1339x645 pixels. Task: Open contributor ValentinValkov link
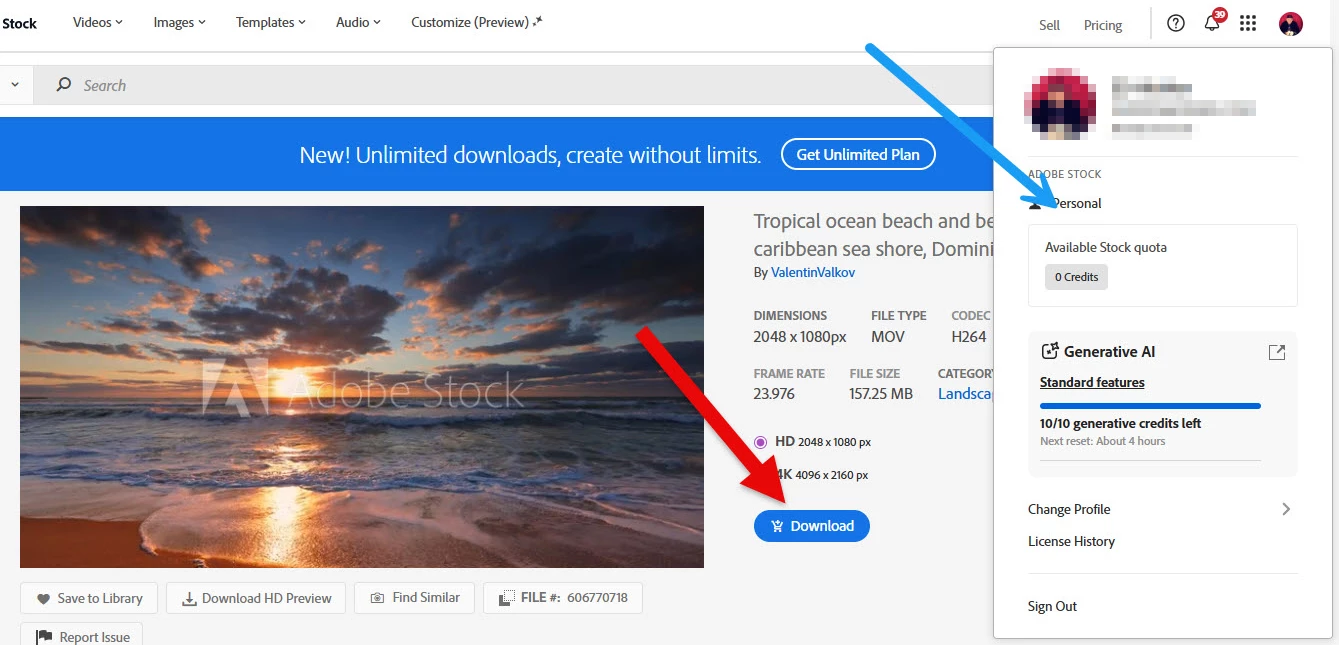813,272
